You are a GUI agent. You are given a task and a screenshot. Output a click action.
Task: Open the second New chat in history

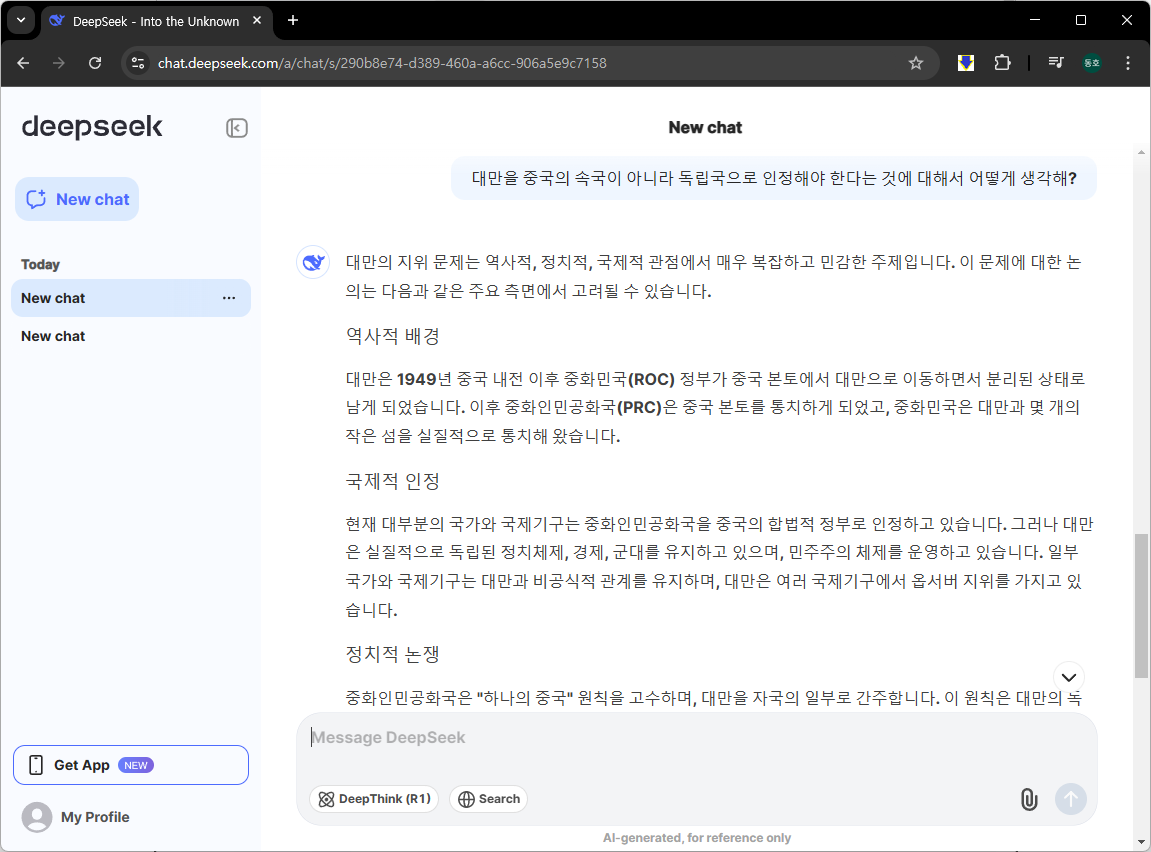pos(131,336)
